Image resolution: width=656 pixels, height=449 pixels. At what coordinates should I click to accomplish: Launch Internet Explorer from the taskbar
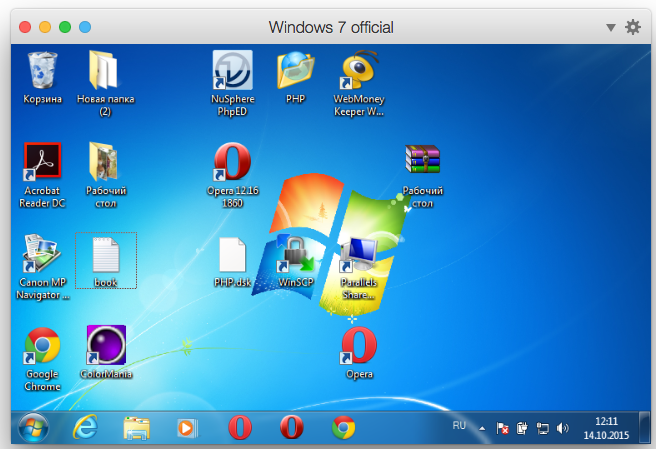[x=85, y=428]
